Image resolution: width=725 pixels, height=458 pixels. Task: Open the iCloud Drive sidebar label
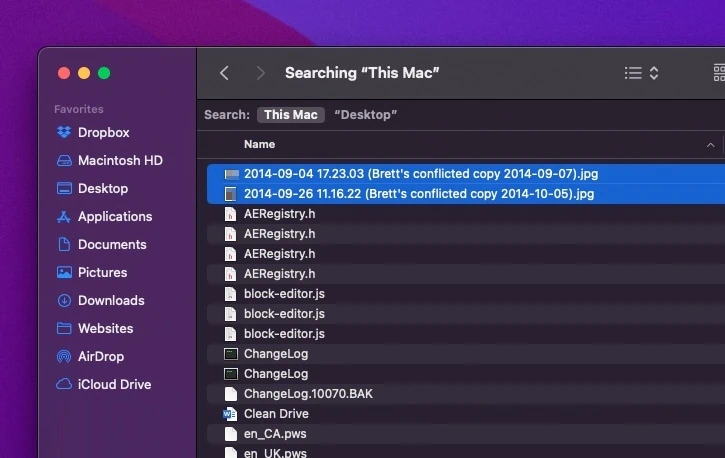(x=114, y=385)
